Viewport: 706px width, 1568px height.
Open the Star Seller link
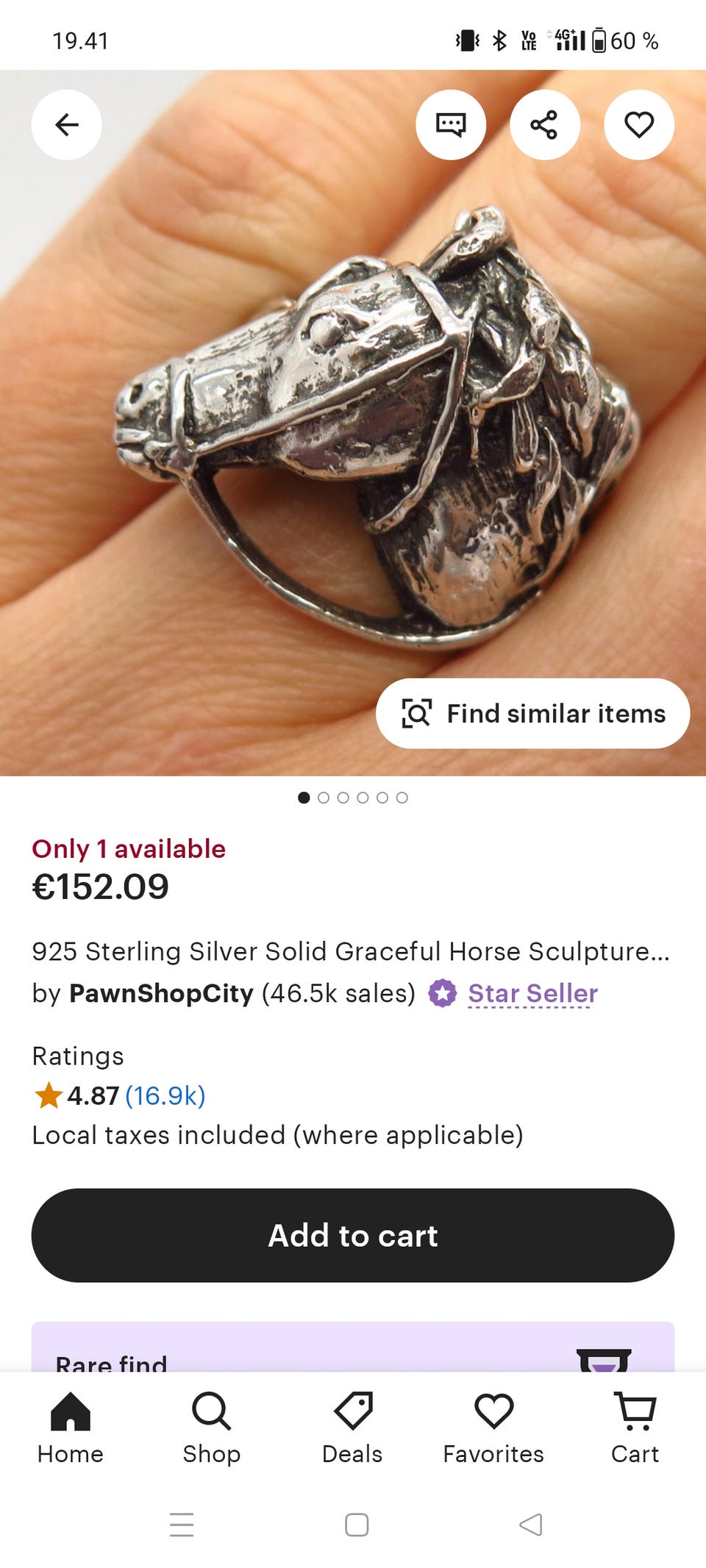[532, 993]
